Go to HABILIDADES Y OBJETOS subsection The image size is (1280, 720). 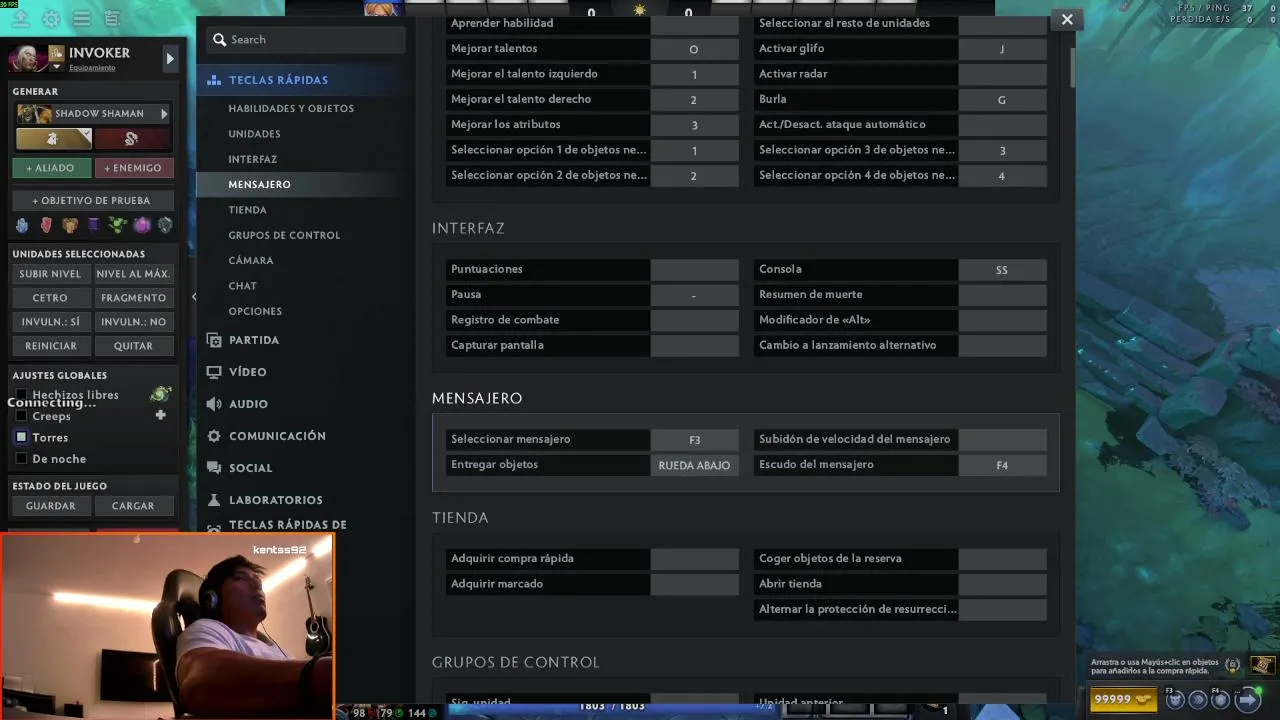291,108
